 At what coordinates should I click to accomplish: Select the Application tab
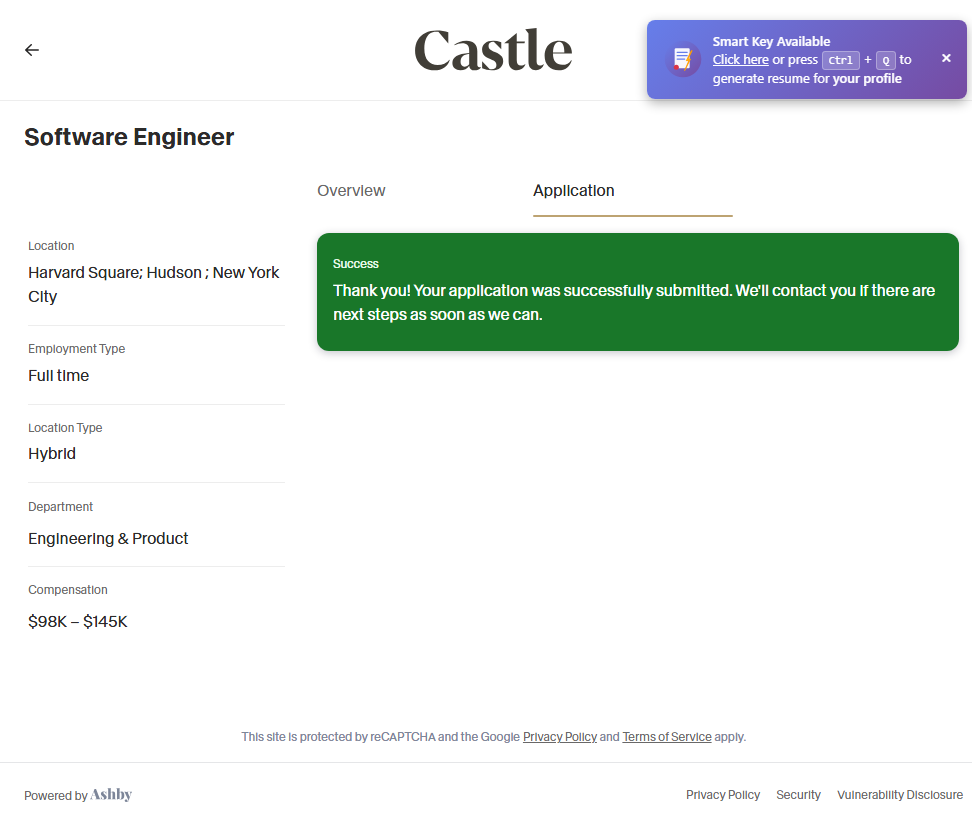click(574, 191)
